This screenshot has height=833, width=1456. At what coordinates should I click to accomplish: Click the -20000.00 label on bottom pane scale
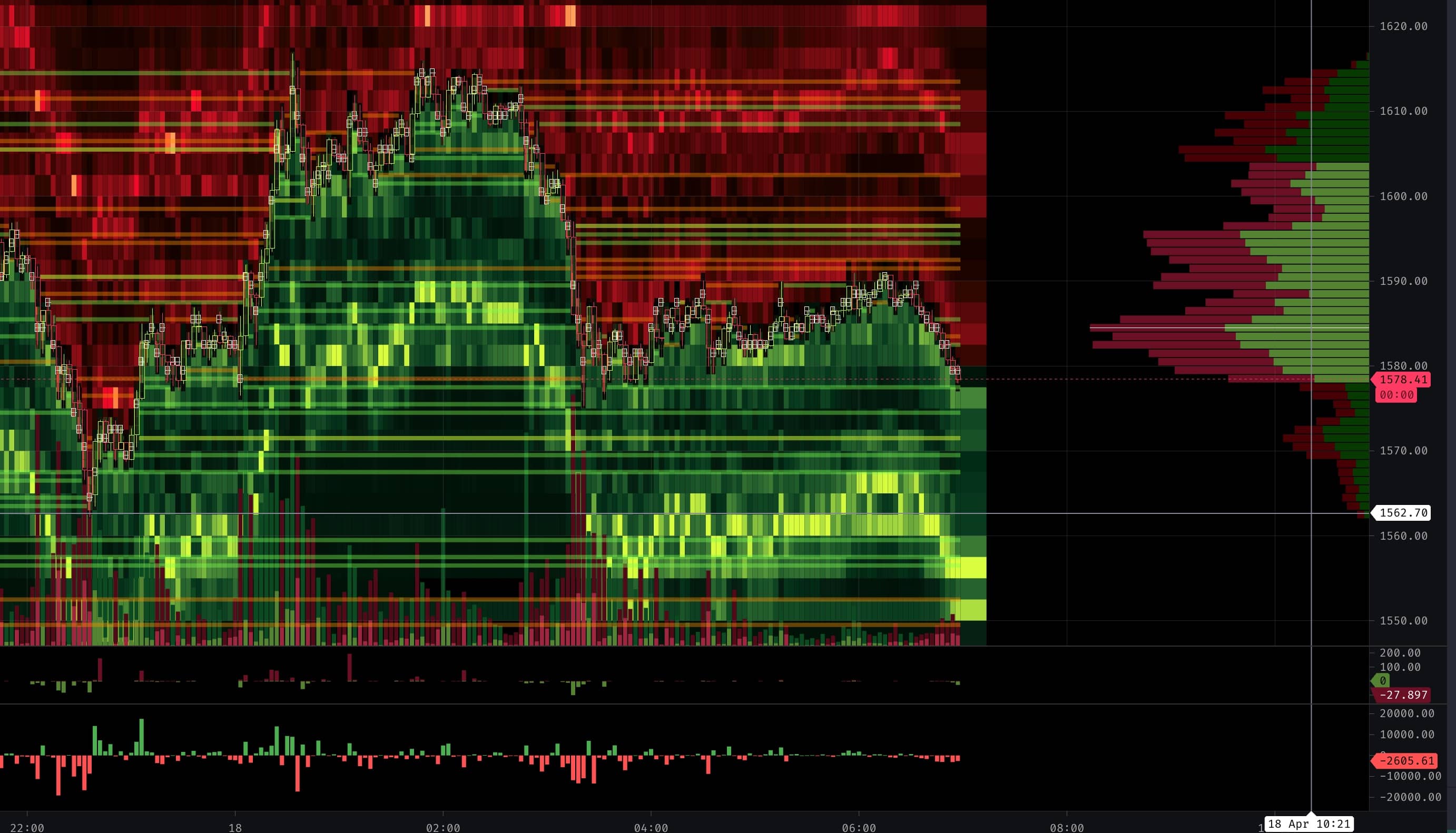click(1410, 797)
